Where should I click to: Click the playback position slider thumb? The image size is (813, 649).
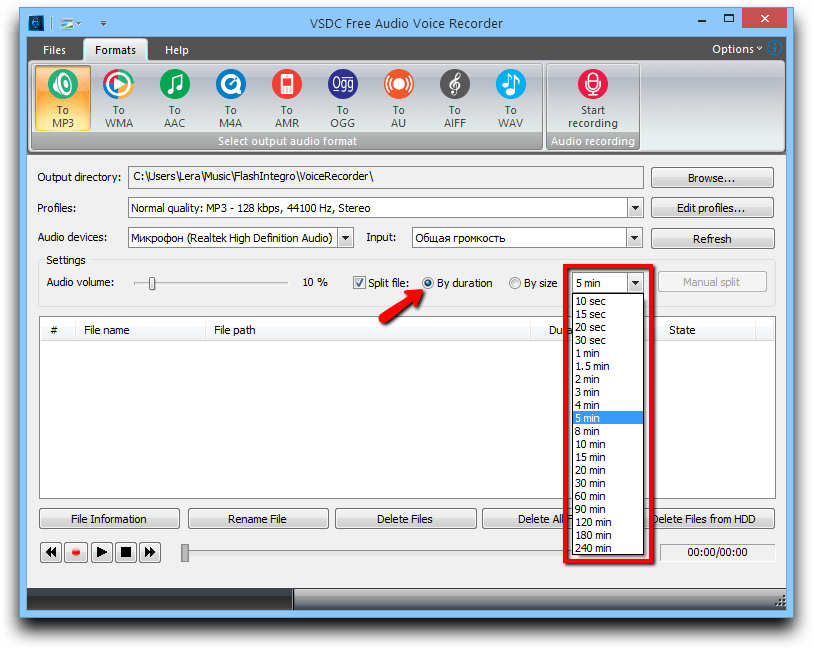pos(185,553)
